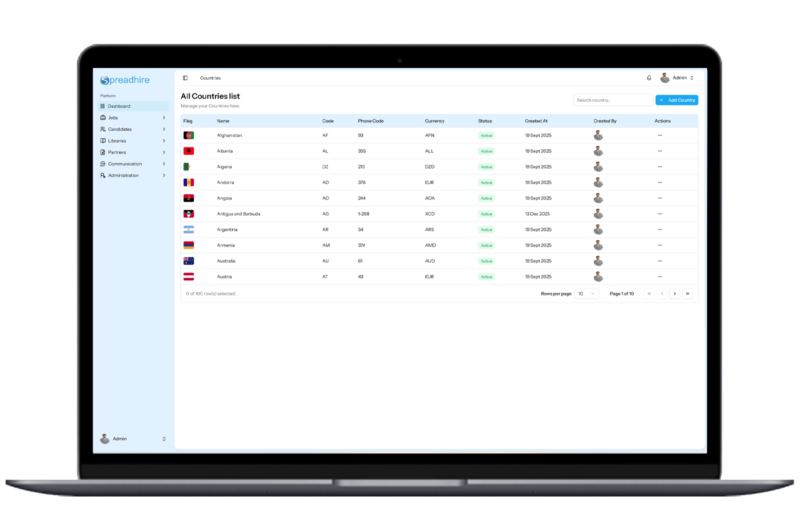The image size is (800, 530).
Task: Select Dashboard in the sidebar
Action: (118, 106)
